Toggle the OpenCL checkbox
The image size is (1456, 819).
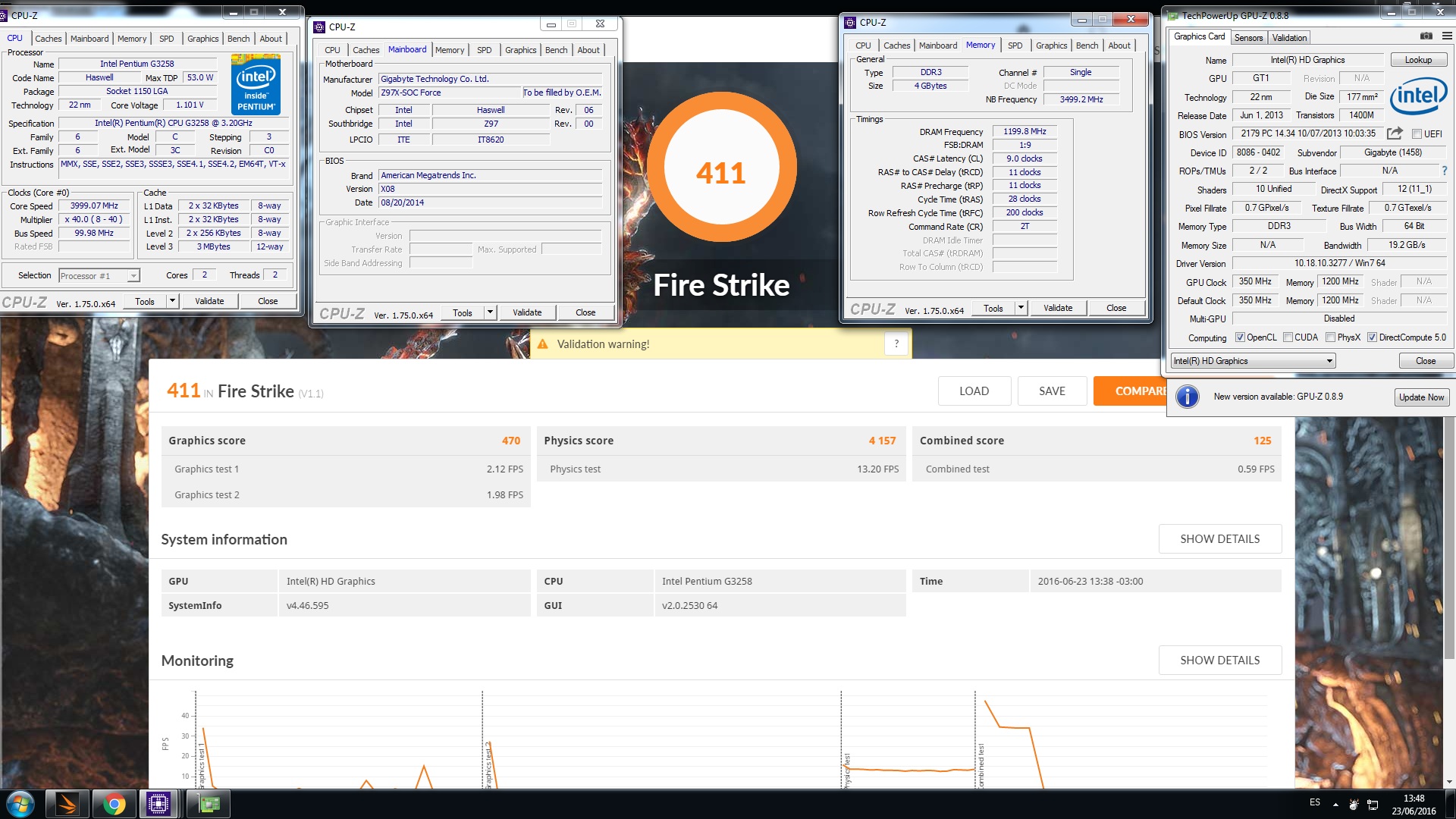pos(1240,337)
